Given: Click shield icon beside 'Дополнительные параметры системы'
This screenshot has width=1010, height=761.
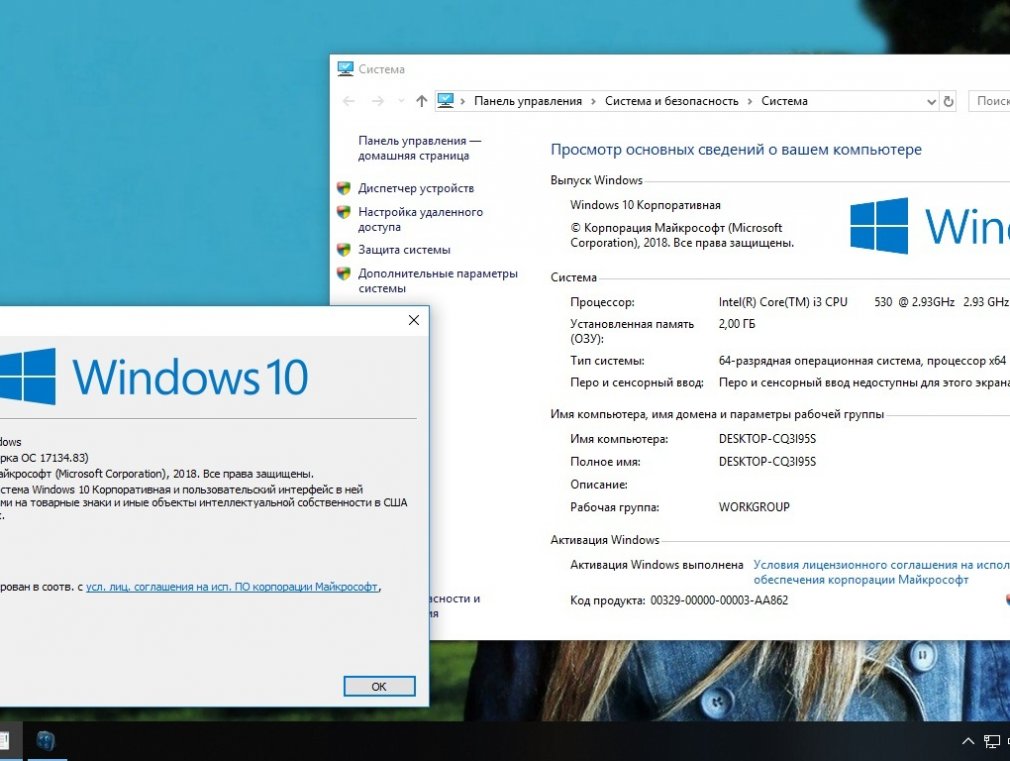Looking at the screenshot, I should pos(344,274).
